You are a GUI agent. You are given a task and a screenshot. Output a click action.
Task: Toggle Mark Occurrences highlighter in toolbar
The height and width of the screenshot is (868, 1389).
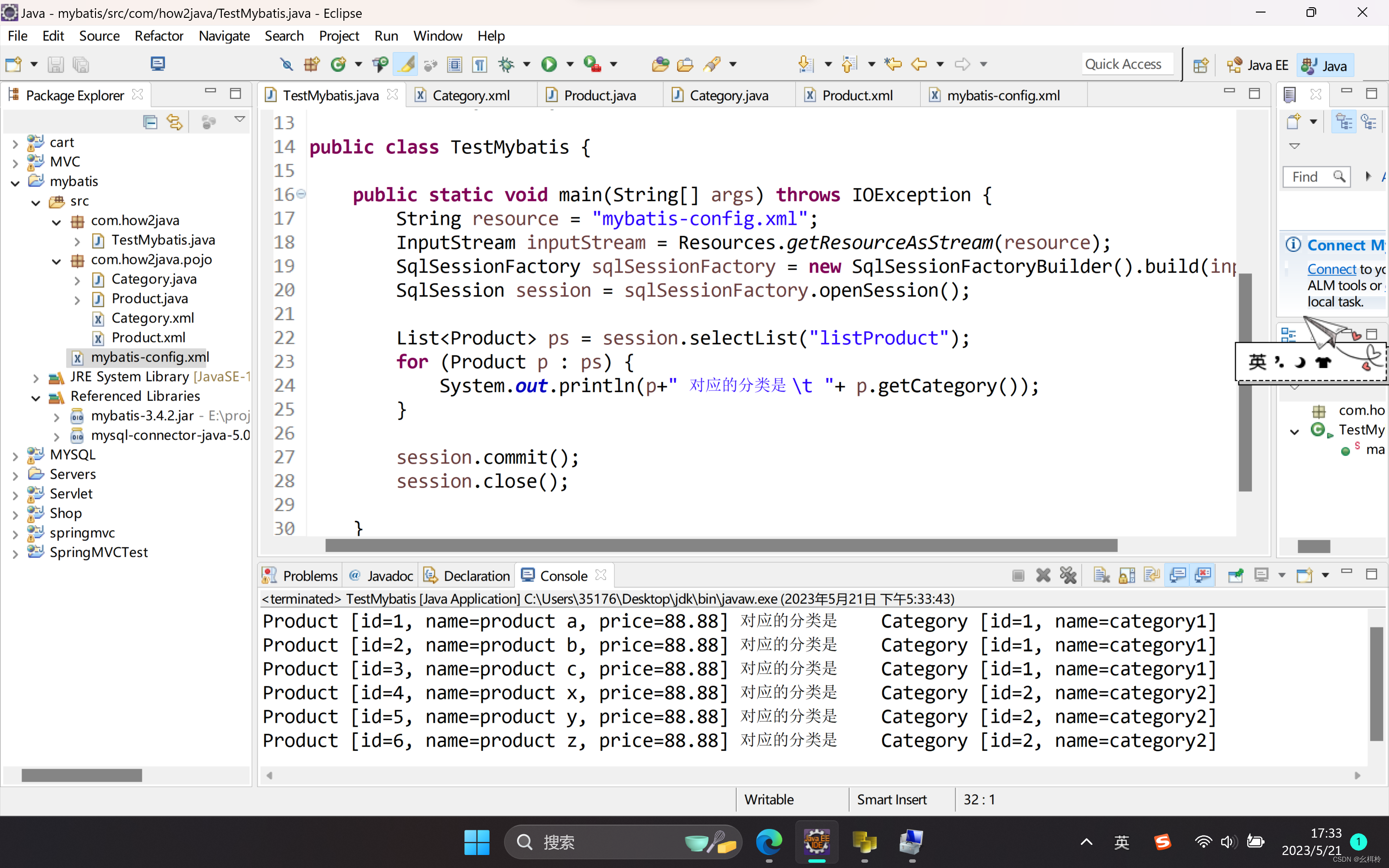coord(406,64)
